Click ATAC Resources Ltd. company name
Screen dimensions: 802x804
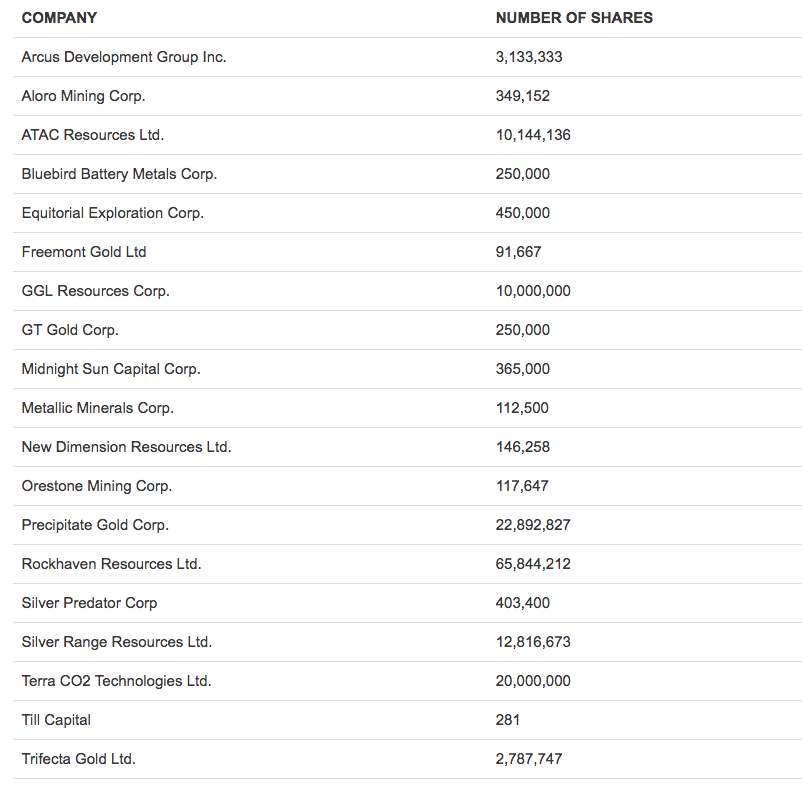93,135
